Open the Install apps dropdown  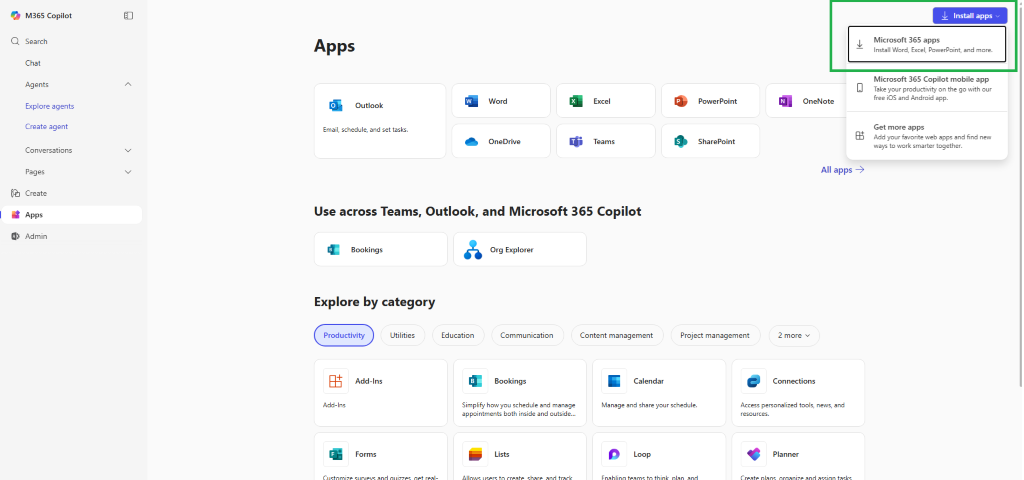click(970, 16)
